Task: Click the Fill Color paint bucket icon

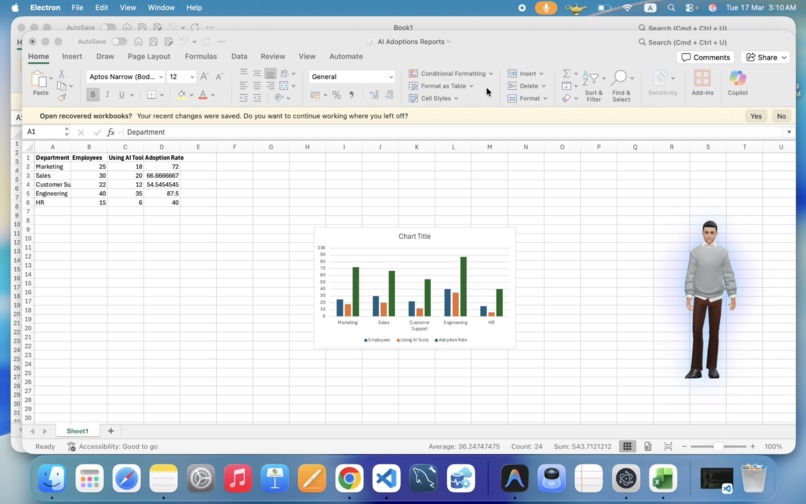Action: pyautogui.click(x=181, y=95)
